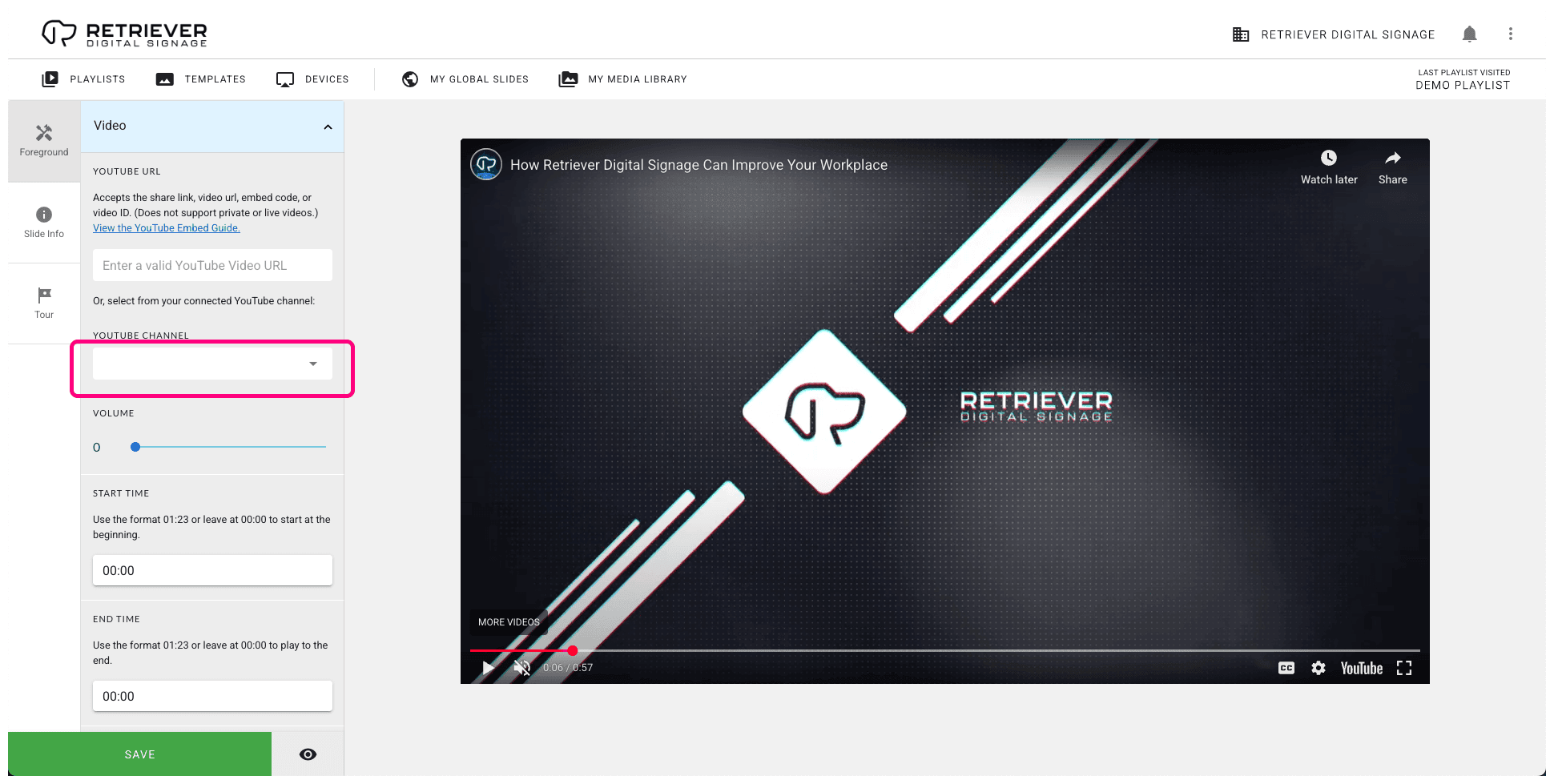Click the Volume slider handle
1554x784 pixels.
135,447
